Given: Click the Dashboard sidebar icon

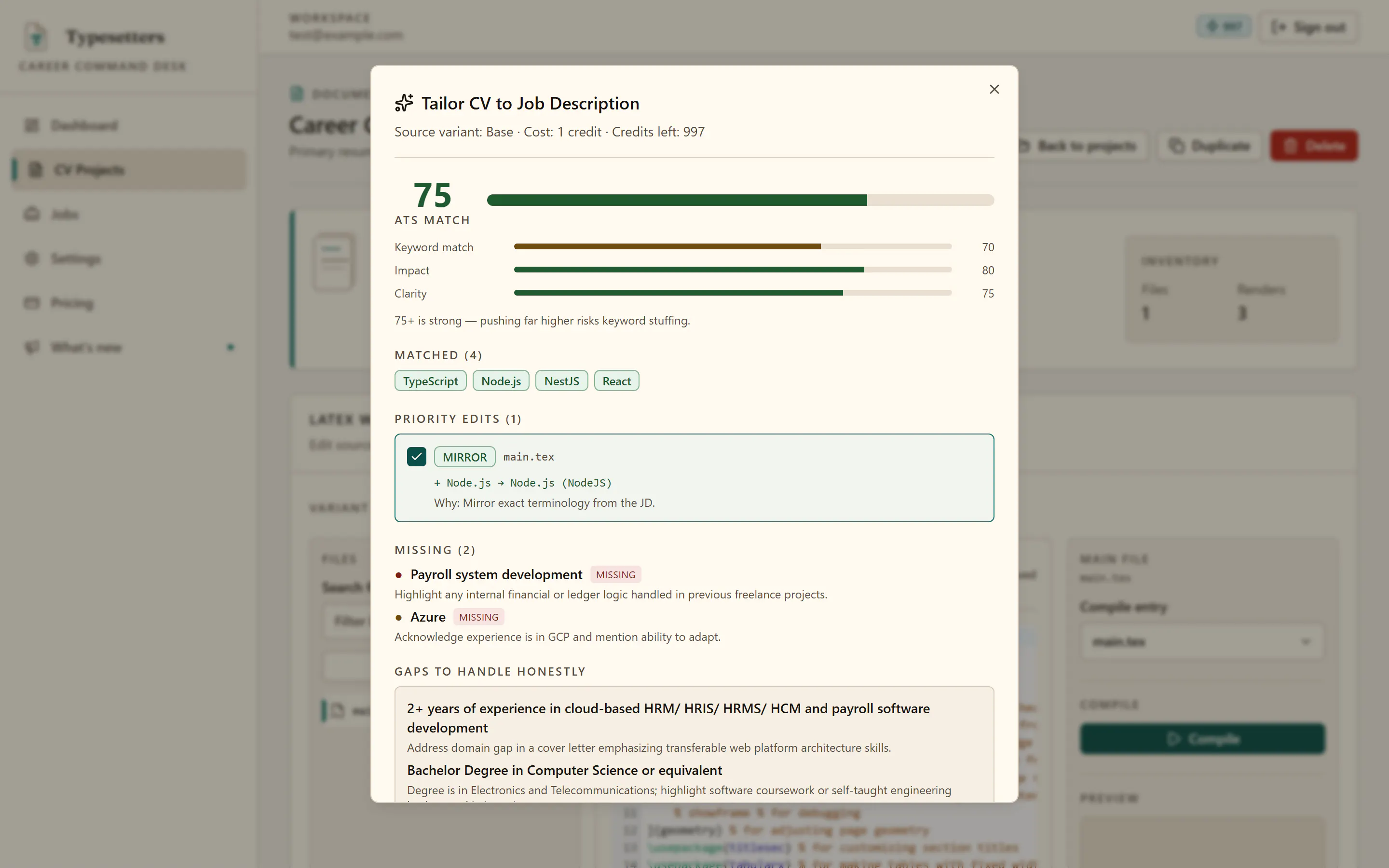Looking at the screenshot, I should pyautogui.click(x=32, y=125).
